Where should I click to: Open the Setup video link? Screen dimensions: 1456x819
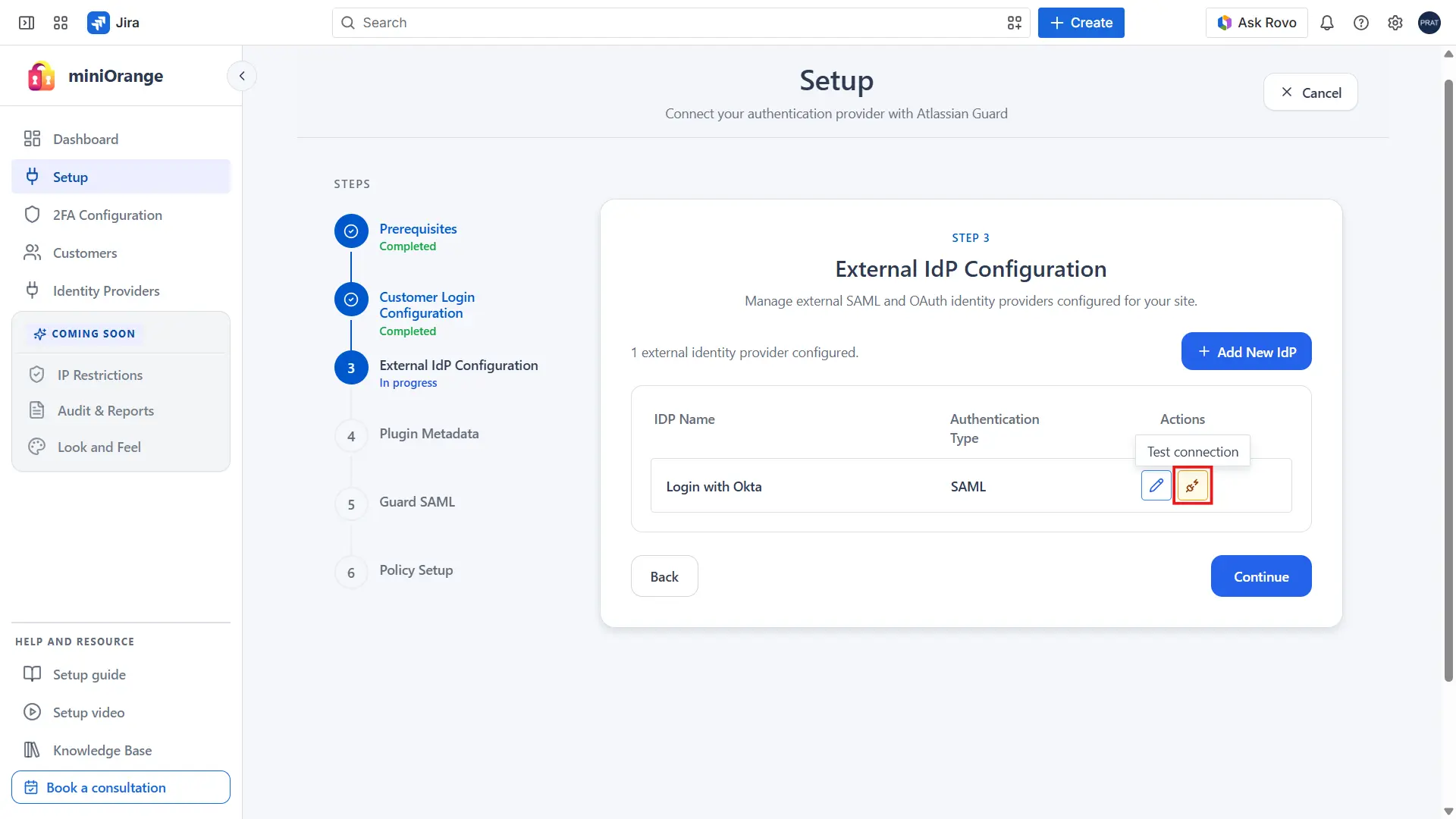click(x=121, y=712)
